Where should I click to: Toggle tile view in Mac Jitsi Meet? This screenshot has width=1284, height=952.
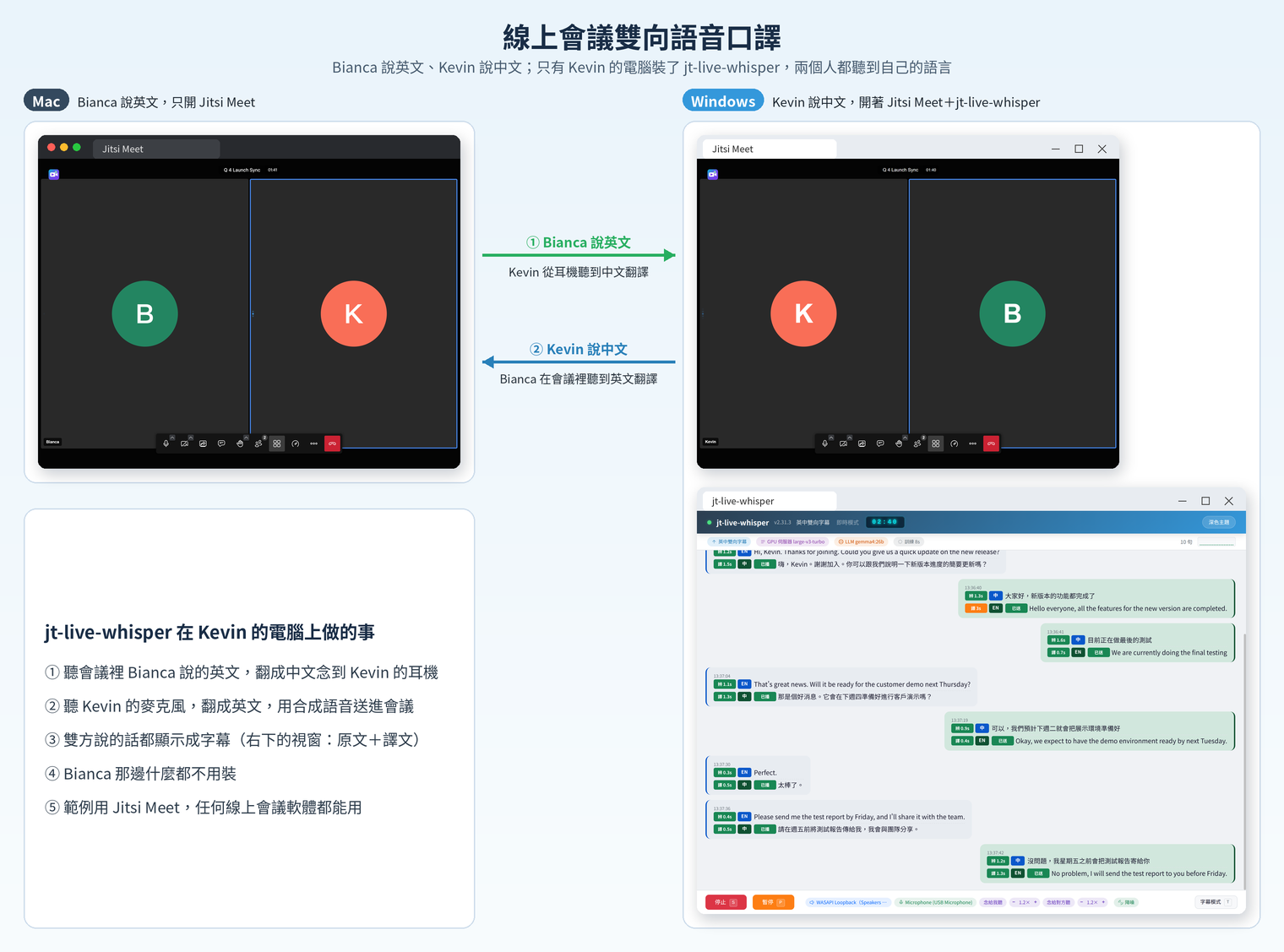277,443
